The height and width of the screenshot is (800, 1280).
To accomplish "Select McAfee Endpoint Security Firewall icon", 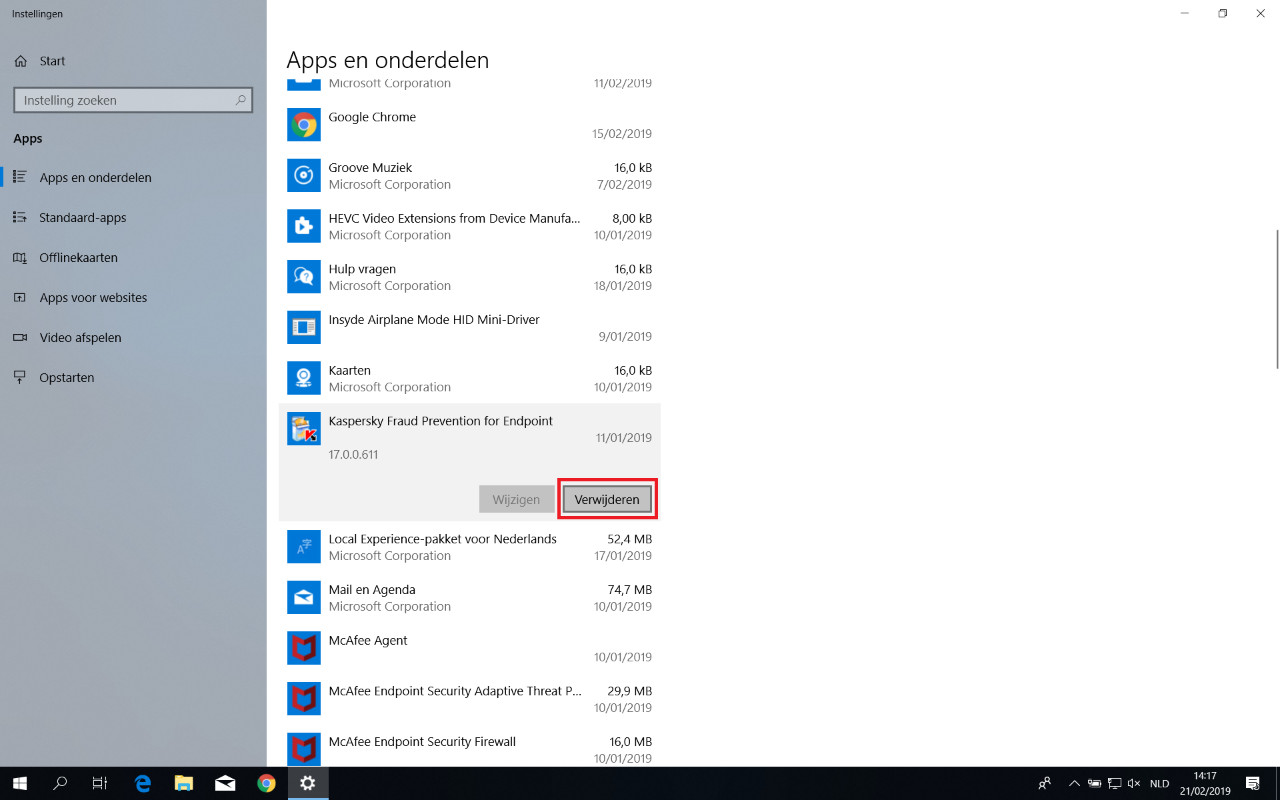I will (304, 750).
